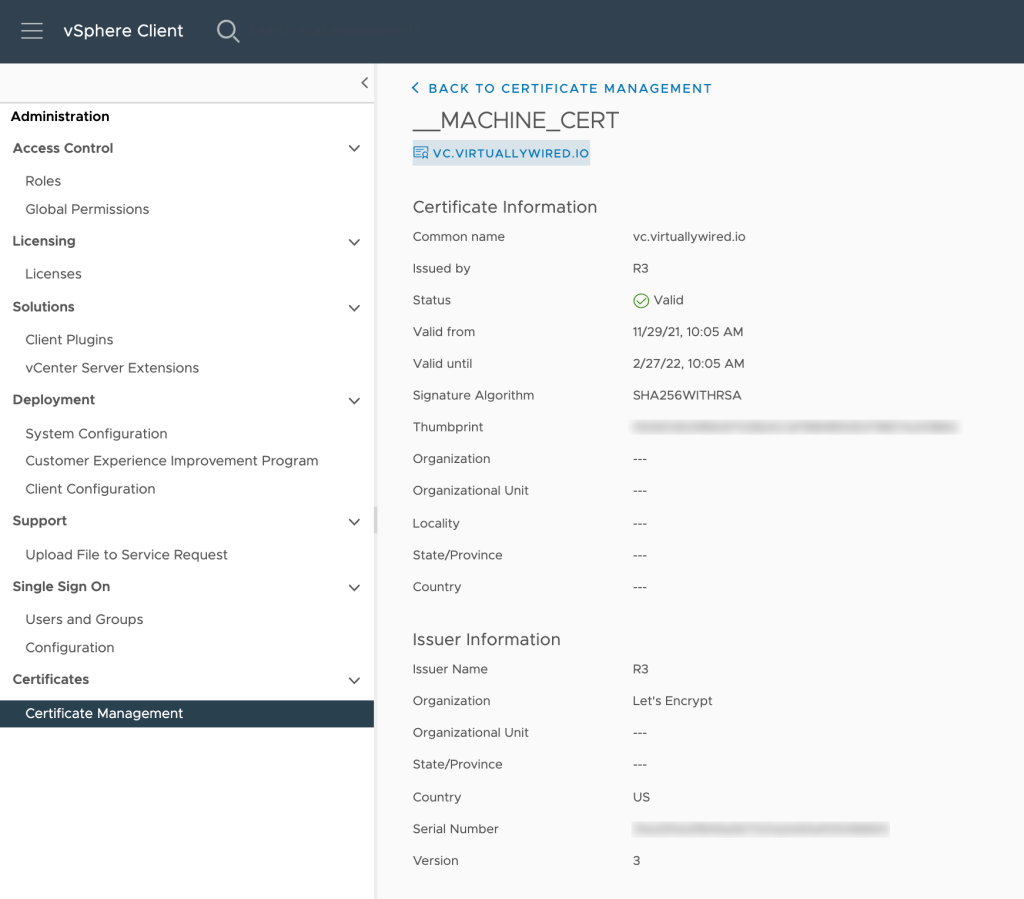Open Users and Groups

84,619
